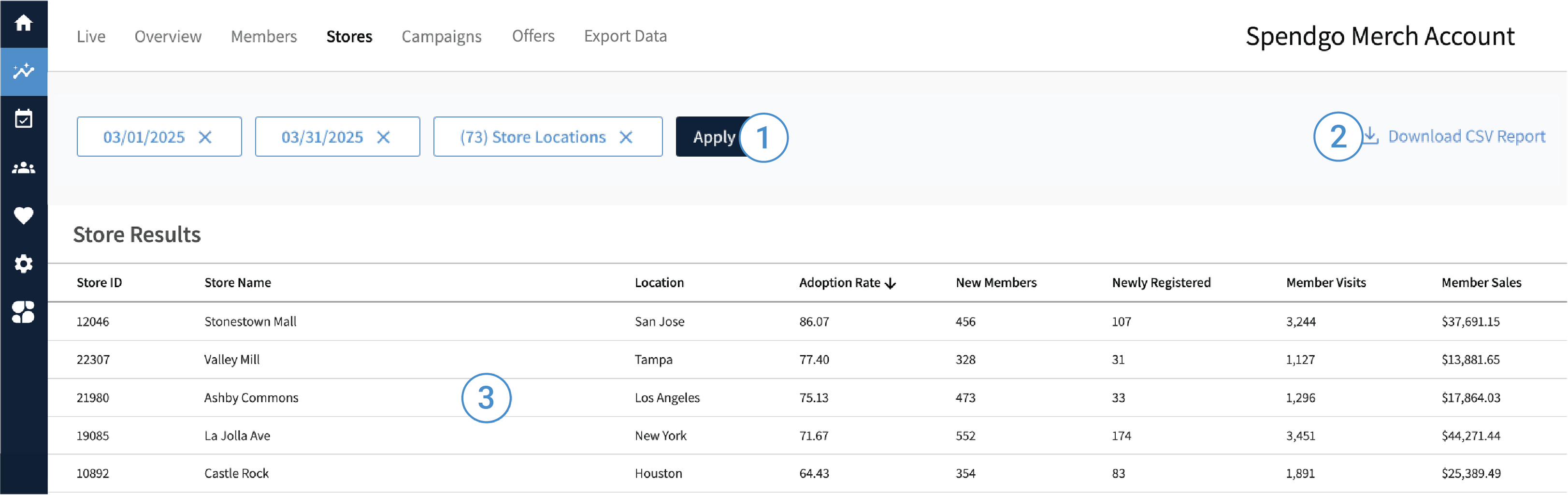The width and height of the screenshot is (1568, 495).
Task: Open the 03/01/2025 start date picker
Action: 144,137
